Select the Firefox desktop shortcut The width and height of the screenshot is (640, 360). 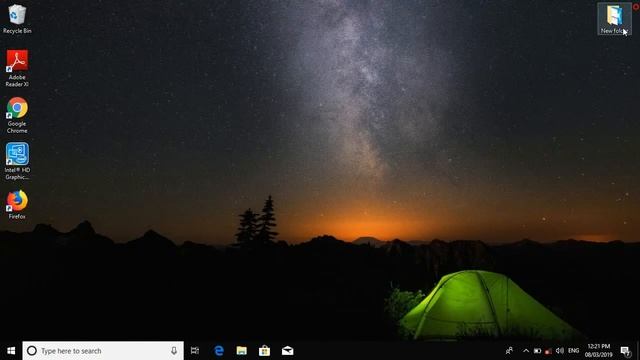[x=17, y=204]
